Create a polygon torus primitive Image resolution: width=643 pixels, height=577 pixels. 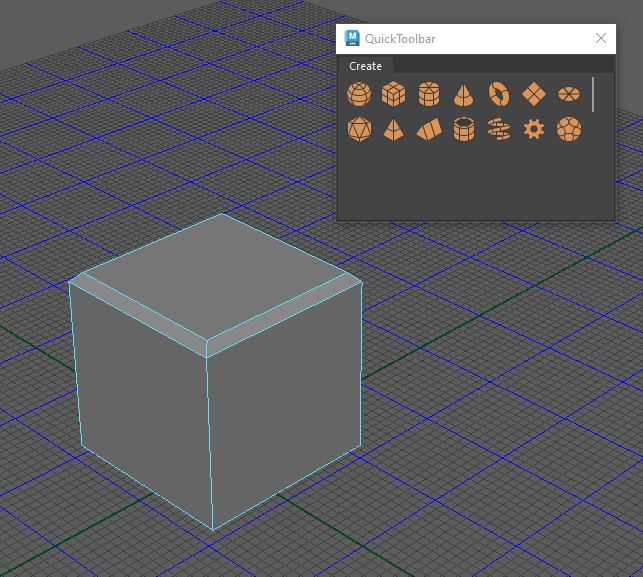(499, 94)
